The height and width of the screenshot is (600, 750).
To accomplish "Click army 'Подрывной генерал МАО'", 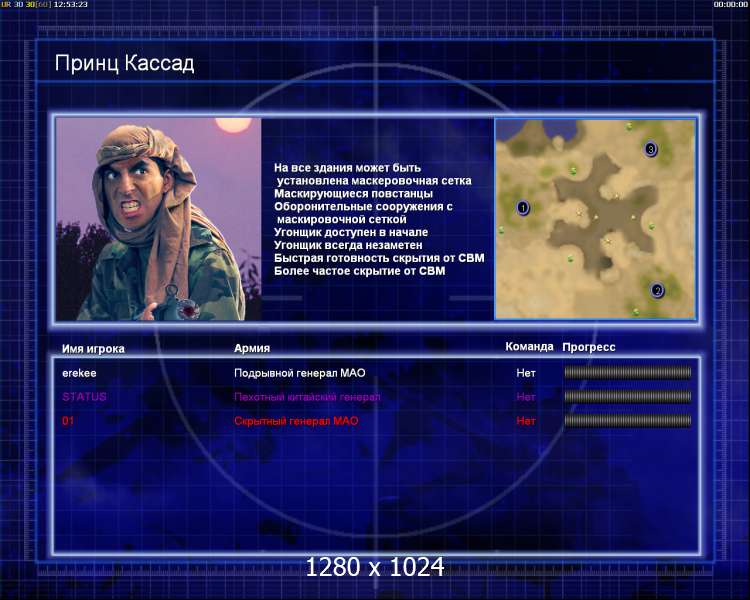I will pos(300,373).
